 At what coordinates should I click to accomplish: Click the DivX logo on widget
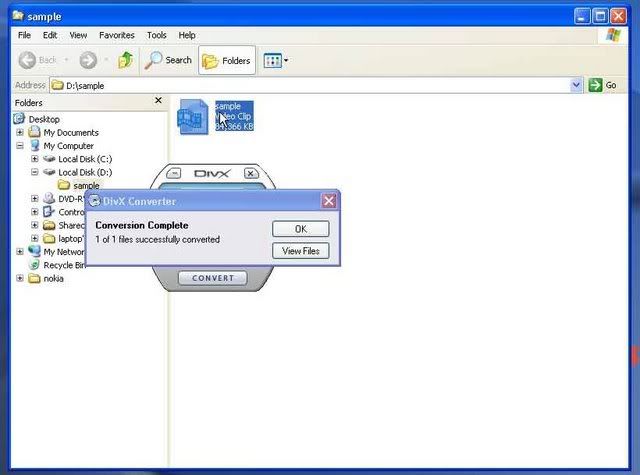point(212,173)
